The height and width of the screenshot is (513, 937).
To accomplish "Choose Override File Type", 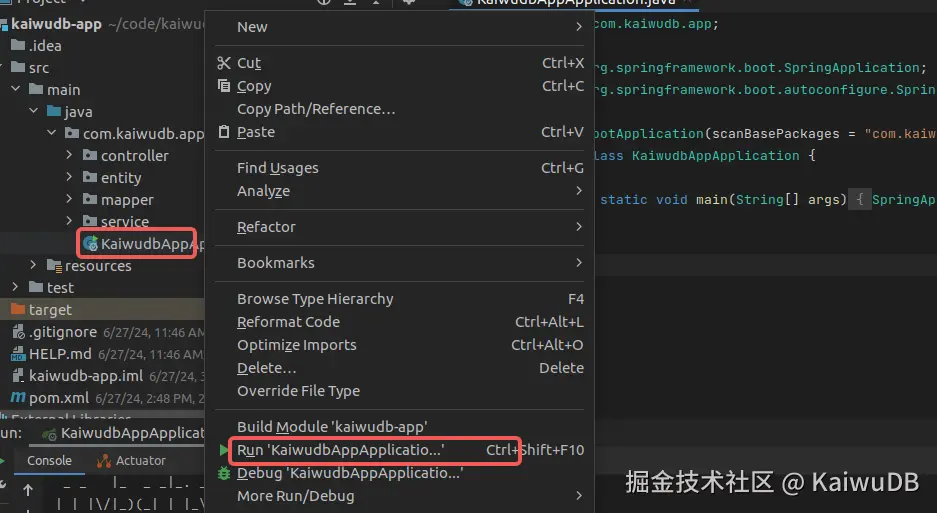I will click(x=399, y=391).
